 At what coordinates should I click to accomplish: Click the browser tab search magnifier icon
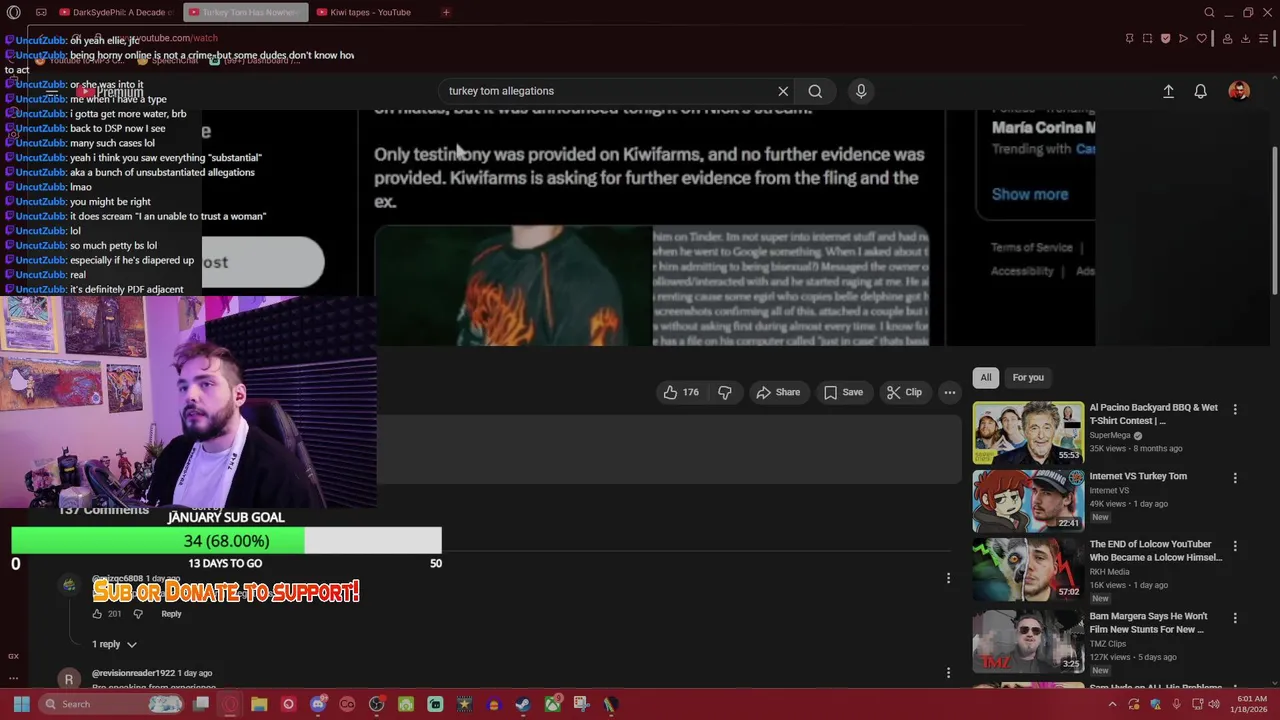(x=1209, y=12)
